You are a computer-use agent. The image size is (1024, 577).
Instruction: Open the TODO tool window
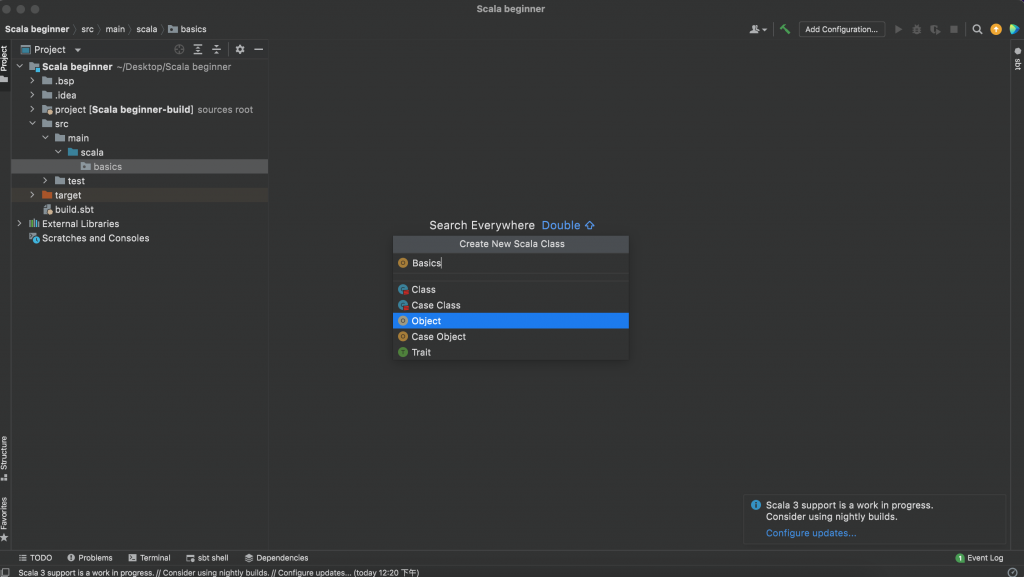35,557
